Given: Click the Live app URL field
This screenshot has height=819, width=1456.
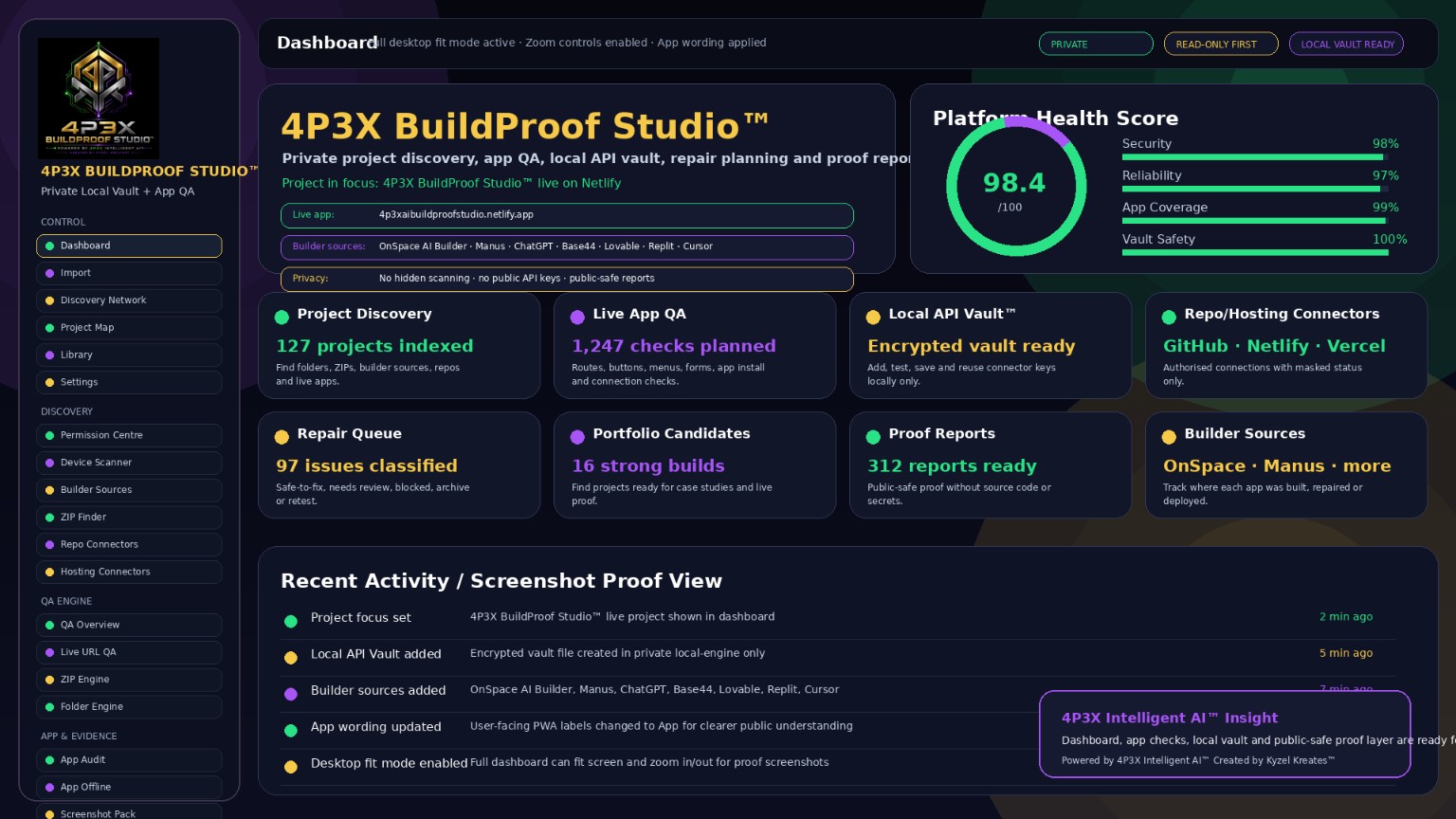Looking at the screenshot, I should (567, 215).
